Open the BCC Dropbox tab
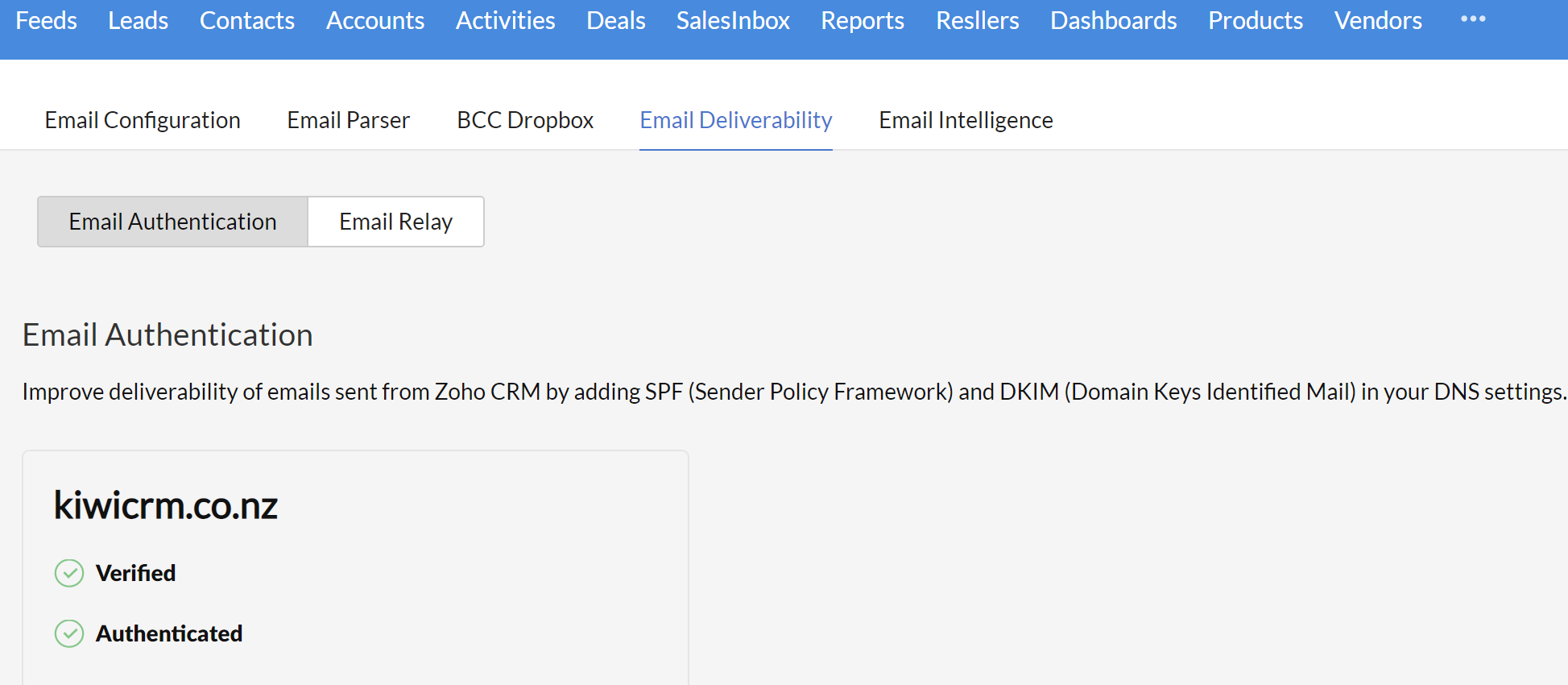Viewport: 1568px width, 685px height. click(x=525, y=120)
